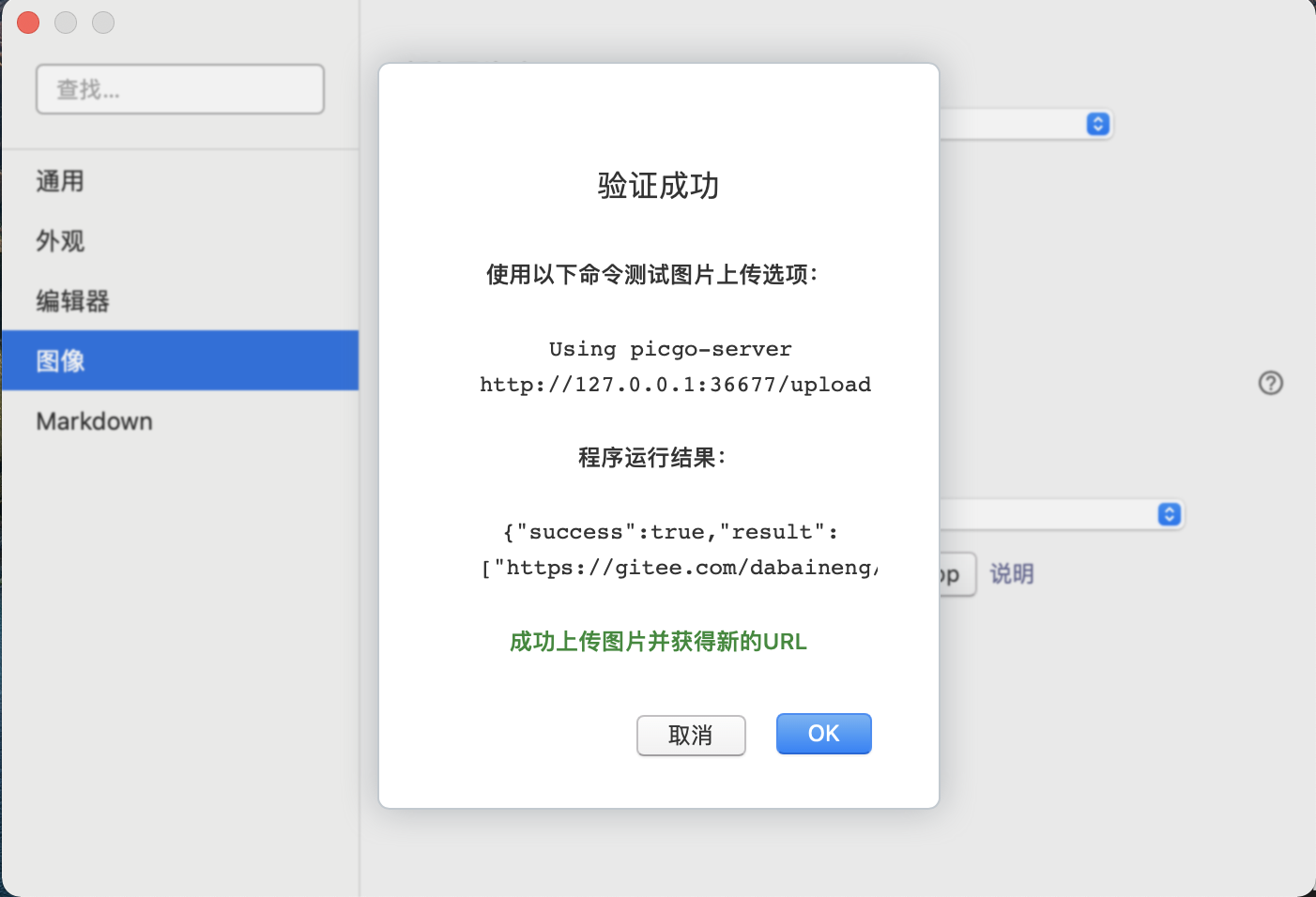
Task: Expand the upper dropdown behind the dialog
Action: [x=1097, y=124]
